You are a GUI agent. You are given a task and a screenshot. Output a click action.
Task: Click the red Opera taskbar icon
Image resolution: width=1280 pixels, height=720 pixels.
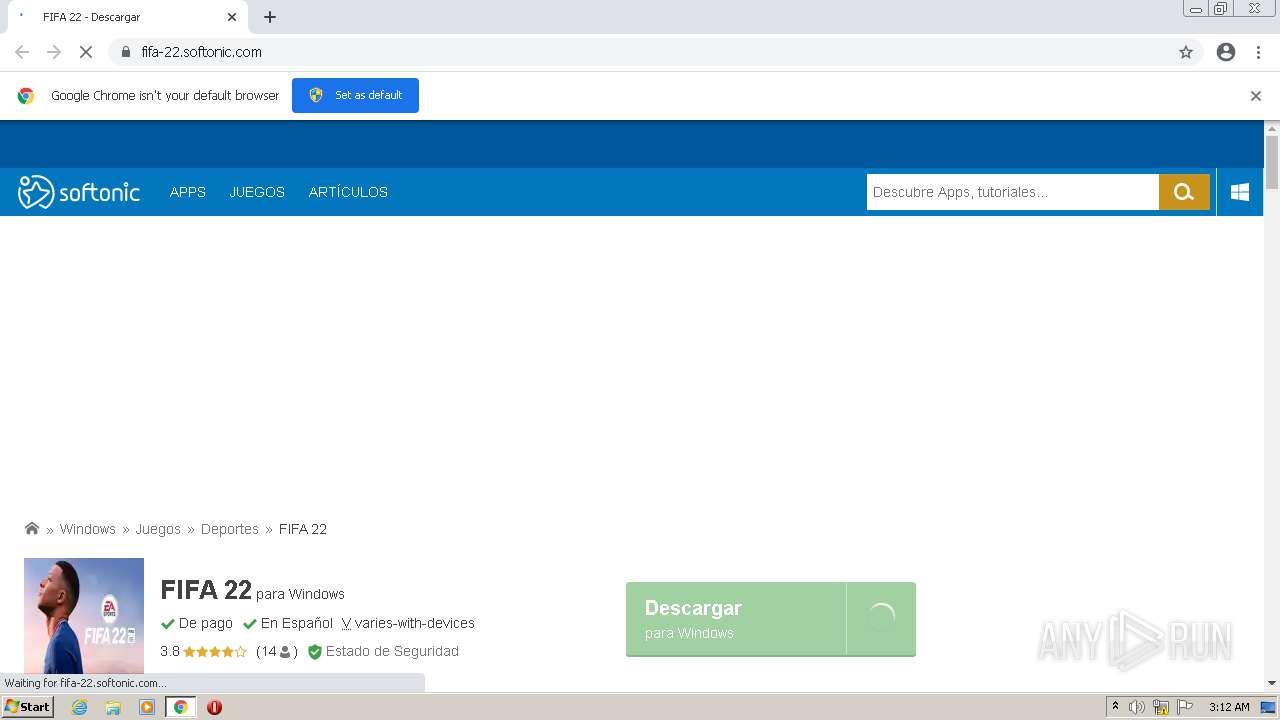pos(214,707)
